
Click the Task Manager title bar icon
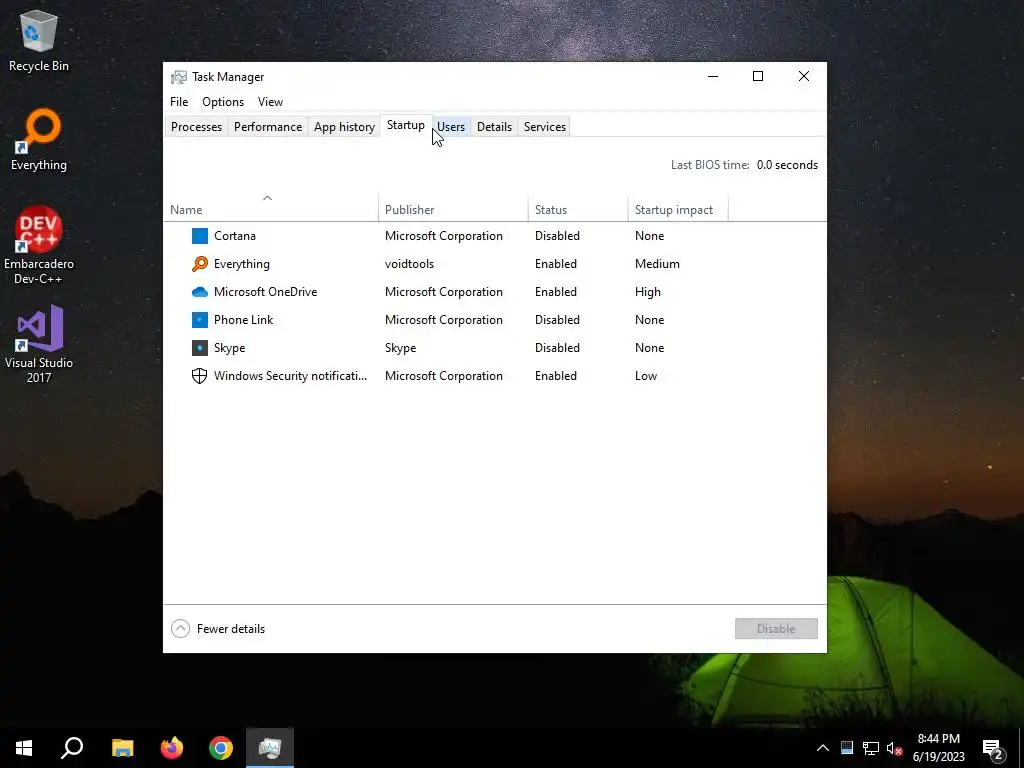point(178,77)
